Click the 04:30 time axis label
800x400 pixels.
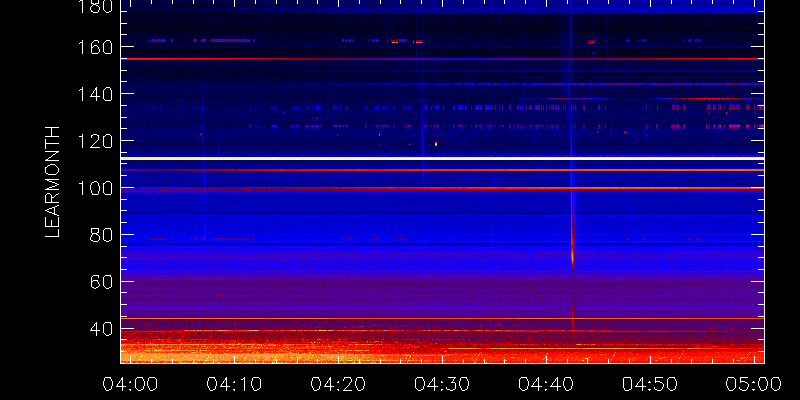[x=442, y=384]
